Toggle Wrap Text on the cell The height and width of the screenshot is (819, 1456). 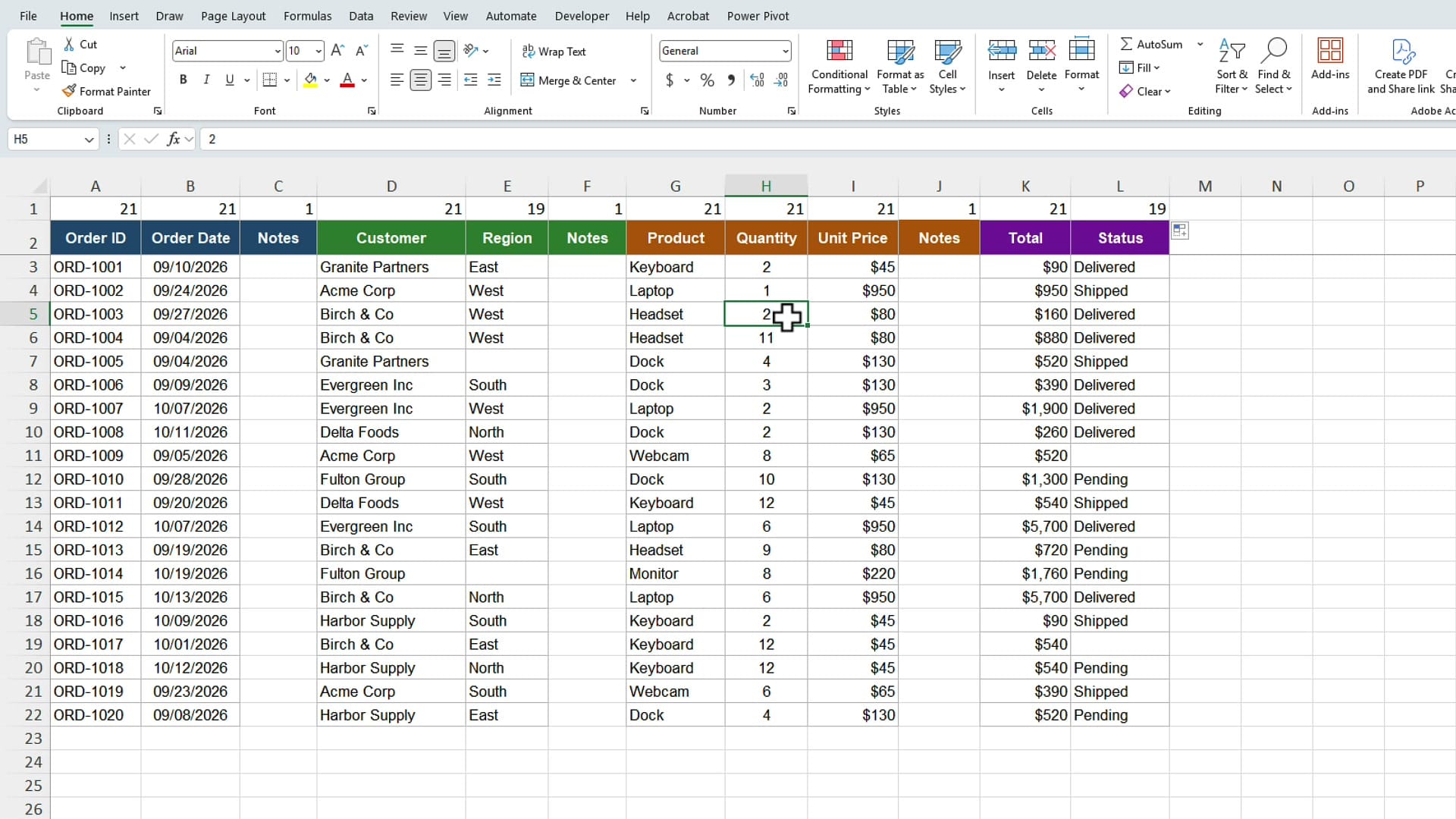pyautogui.click(x=554, y=52)
